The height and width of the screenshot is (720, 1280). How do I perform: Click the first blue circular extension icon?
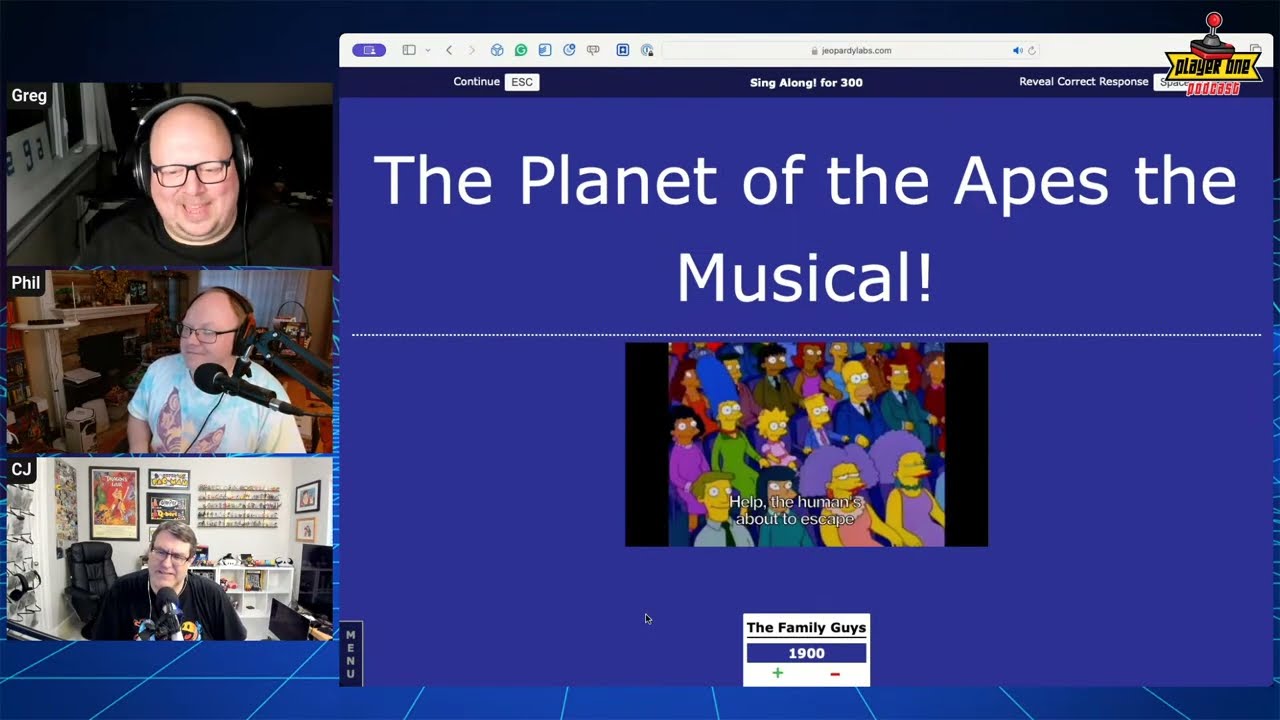coord(497,50)
